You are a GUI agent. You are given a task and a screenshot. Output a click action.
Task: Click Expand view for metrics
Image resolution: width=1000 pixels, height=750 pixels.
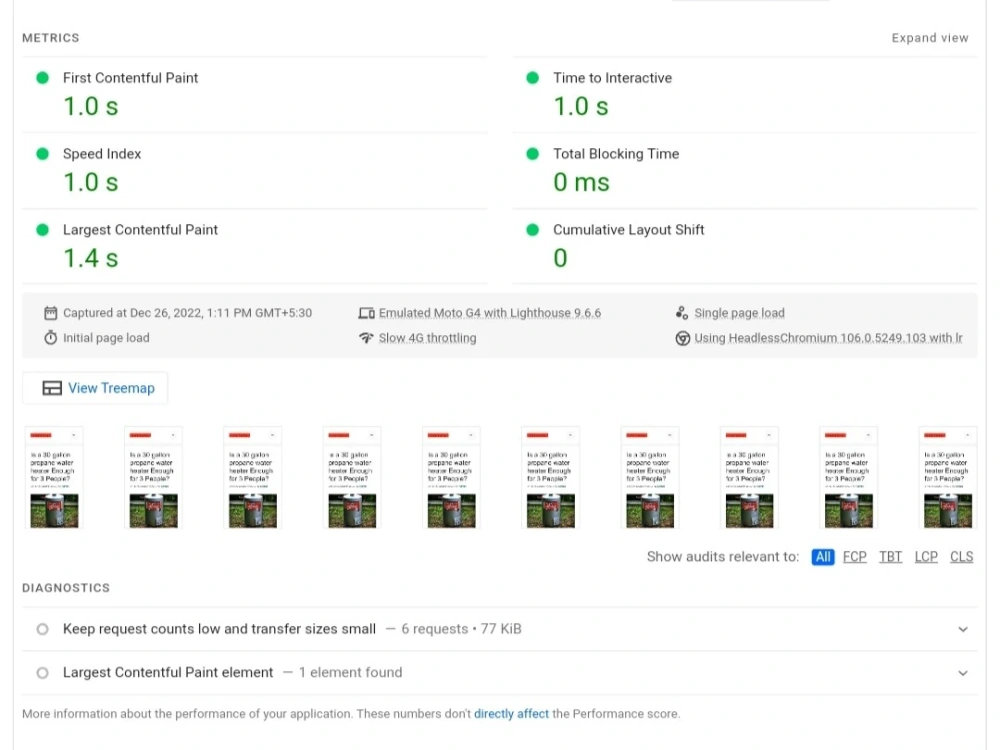[930, 38]
